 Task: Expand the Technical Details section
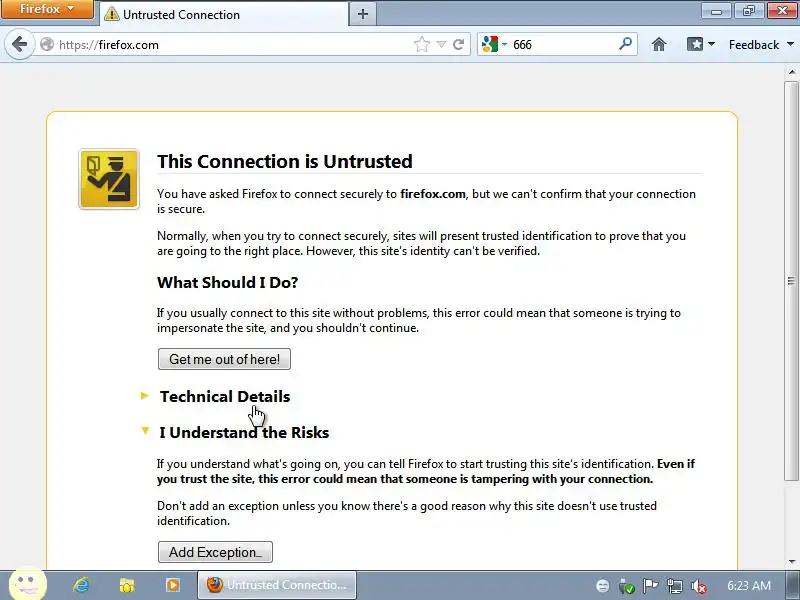[x=224, y=396]
